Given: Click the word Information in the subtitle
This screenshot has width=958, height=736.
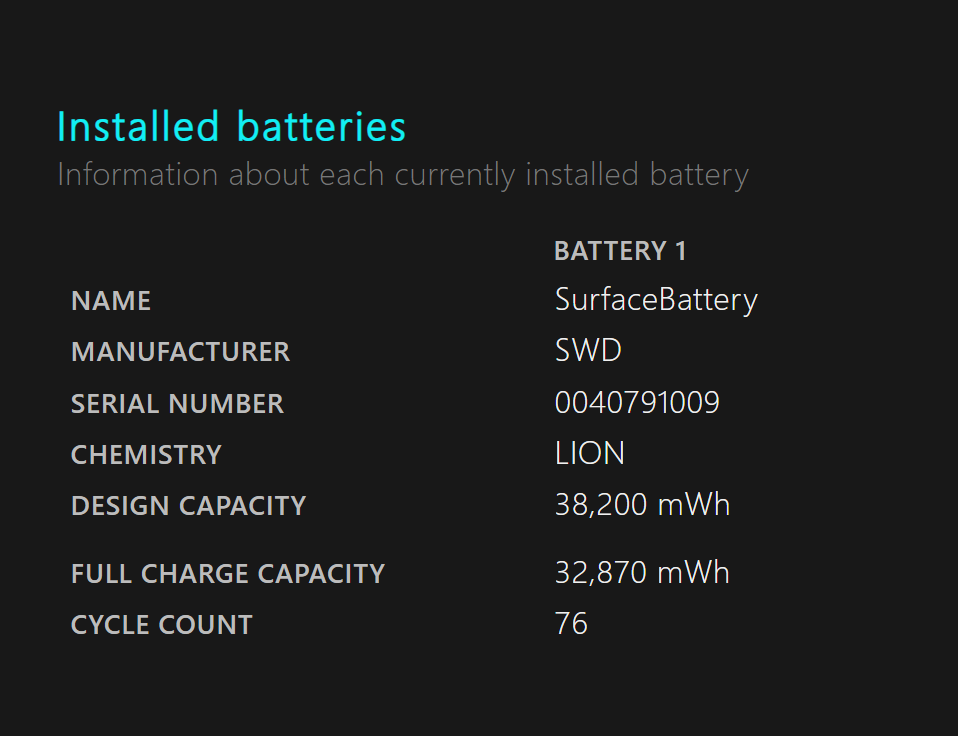Looking at the screenshot, I should pos(137,175).
